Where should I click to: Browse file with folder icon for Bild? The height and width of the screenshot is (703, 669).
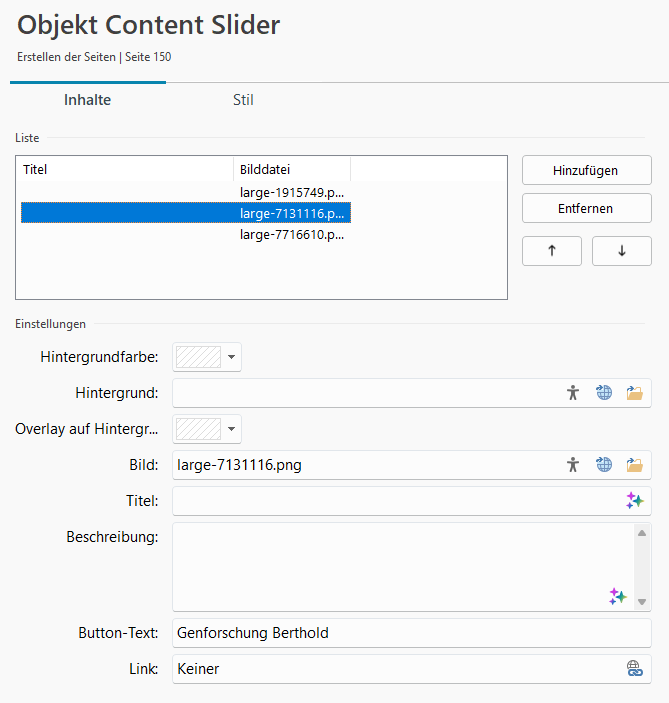click(634, 464)
